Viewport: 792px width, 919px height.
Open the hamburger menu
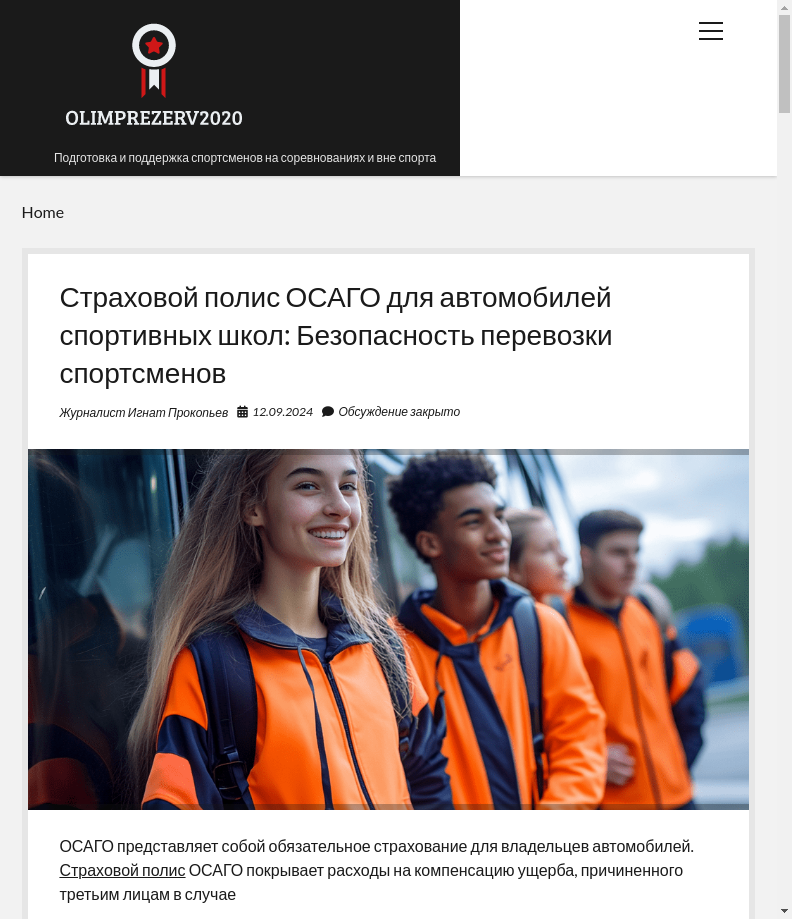tap(711, 30)
